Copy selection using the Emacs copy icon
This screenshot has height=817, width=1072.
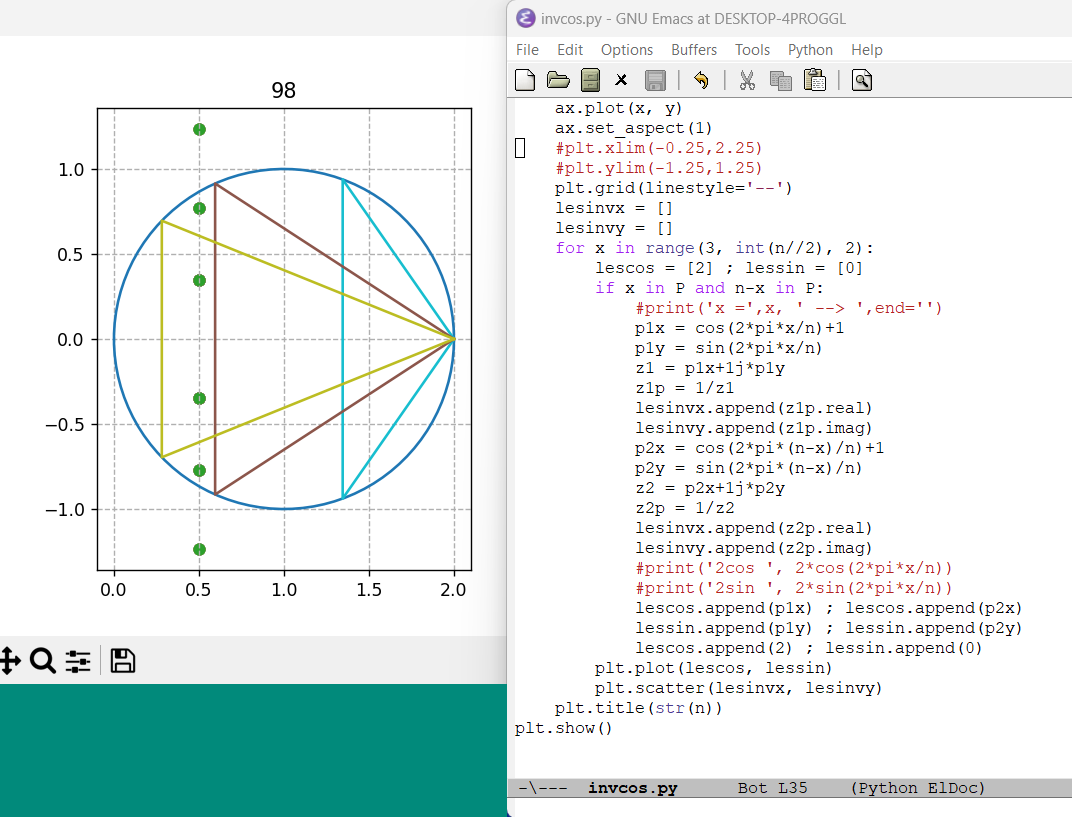[780, 80]
